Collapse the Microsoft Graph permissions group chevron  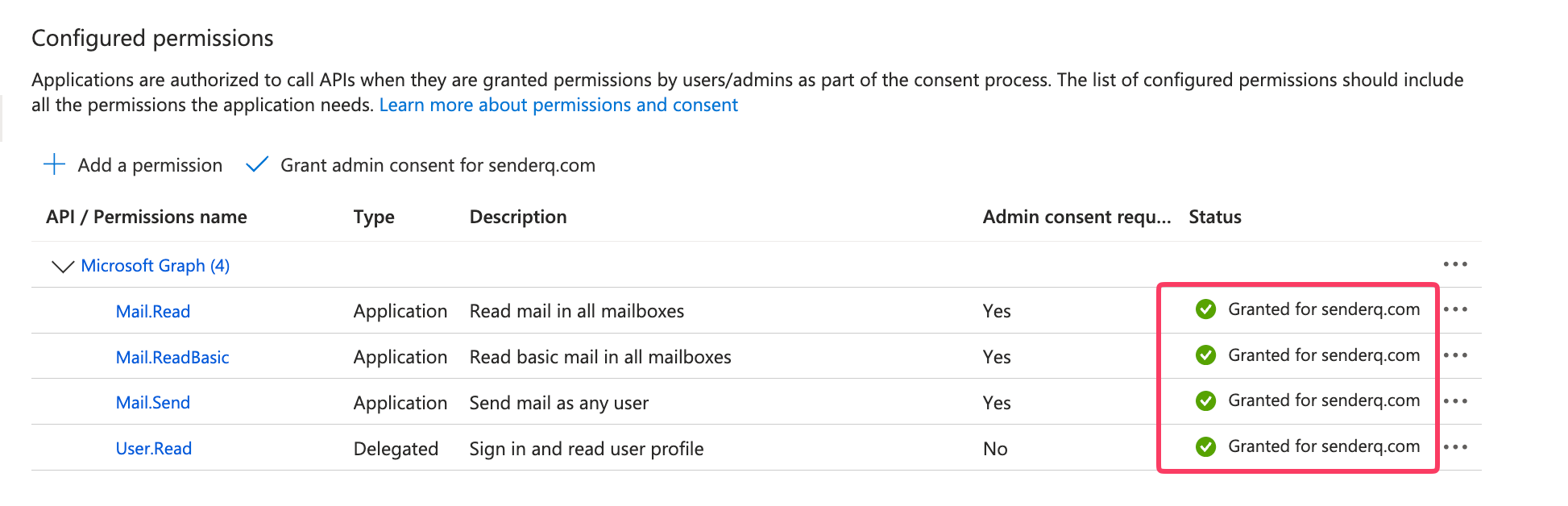62,266
